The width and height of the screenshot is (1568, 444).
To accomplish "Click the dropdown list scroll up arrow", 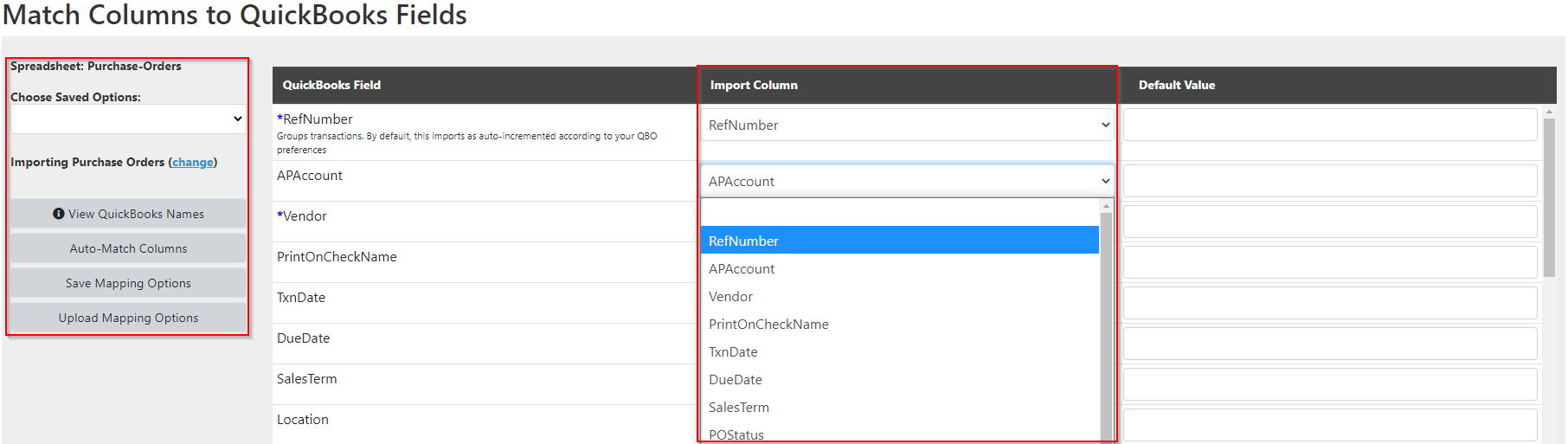I will tap(1106, 206).
